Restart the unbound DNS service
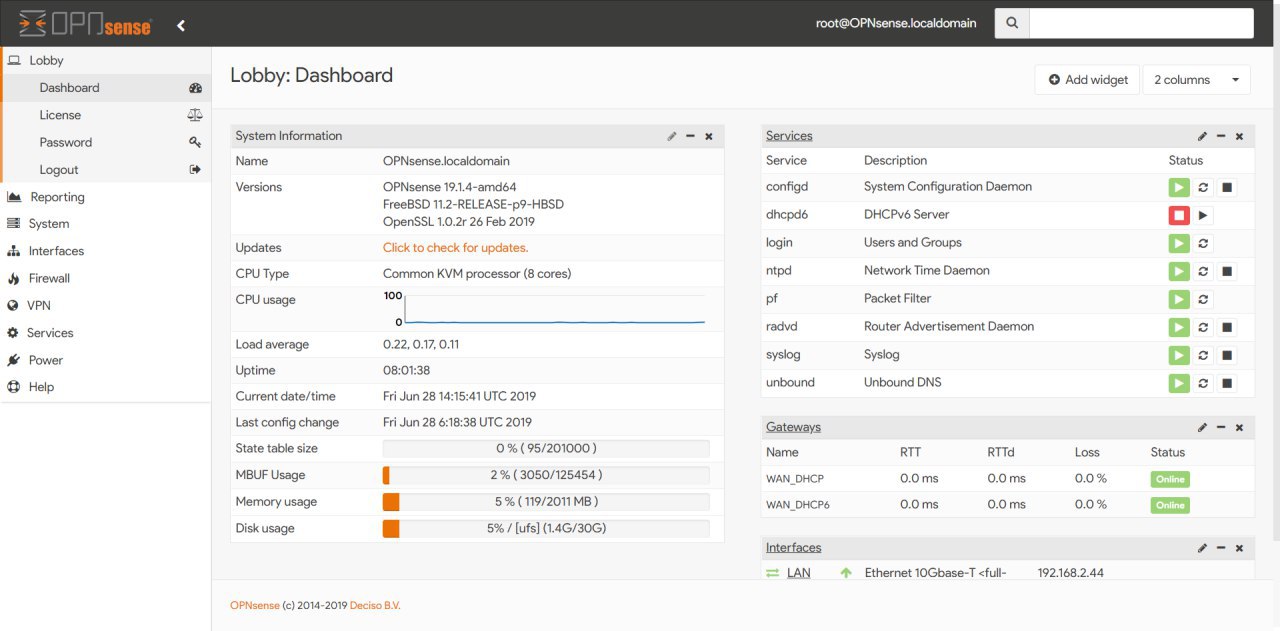Image resolution: width=1280 pixels, height=631 pixels. coord(1204,383)
